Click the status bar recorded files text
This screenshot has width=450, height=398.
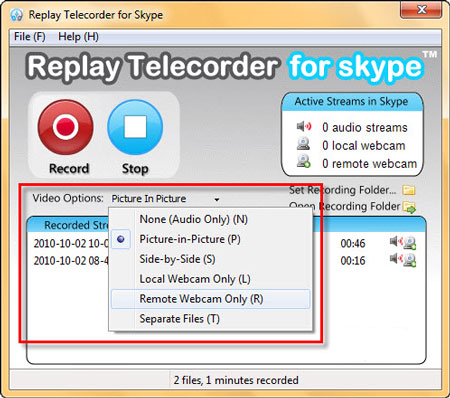(236, 380)
